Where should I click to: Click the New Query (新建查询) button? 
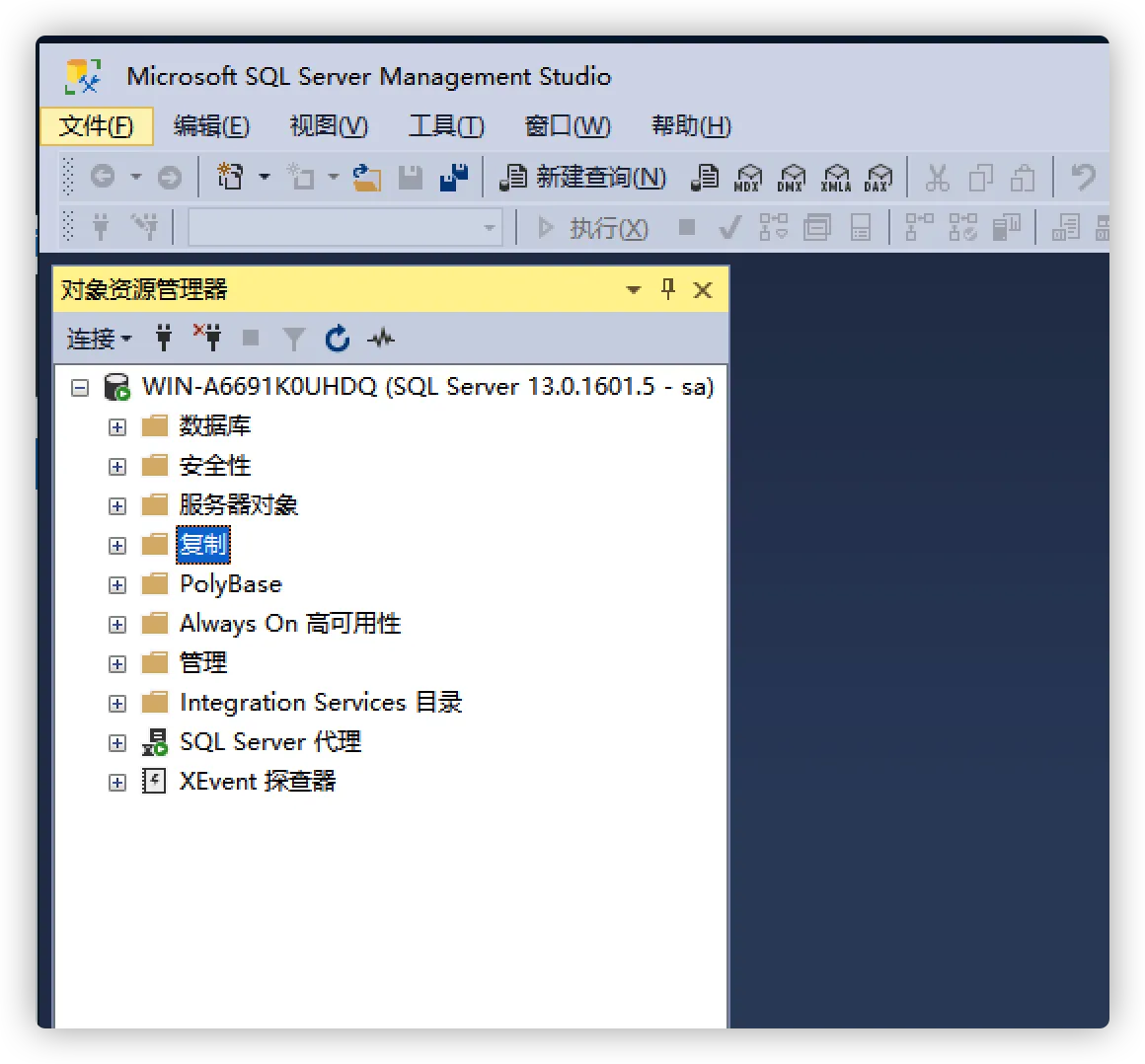coord(583,178)
